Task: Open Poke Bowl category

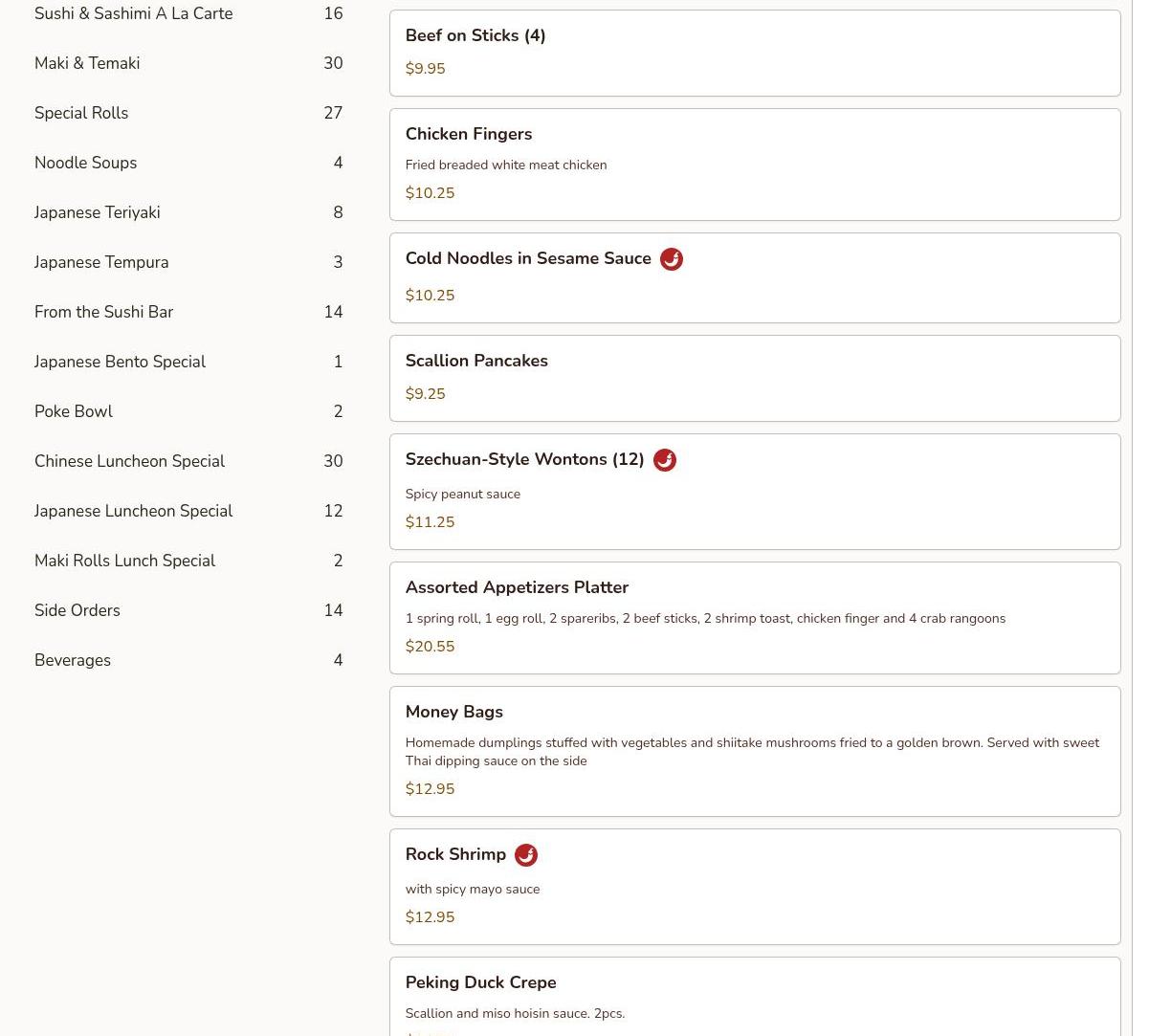Action: [x=188, y=411]
